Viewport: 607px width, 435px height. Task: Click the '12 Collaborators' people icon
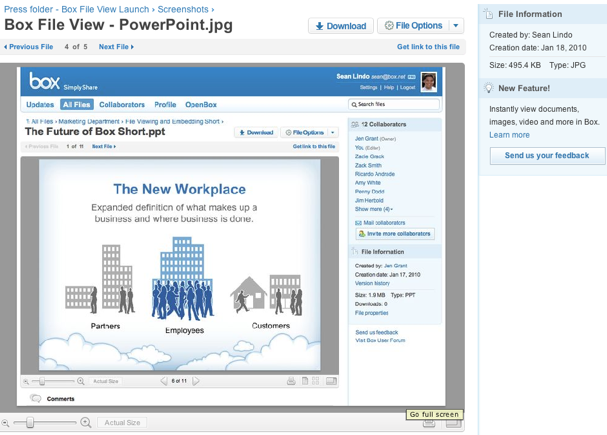pyautogui.click(x=355, y=125)
